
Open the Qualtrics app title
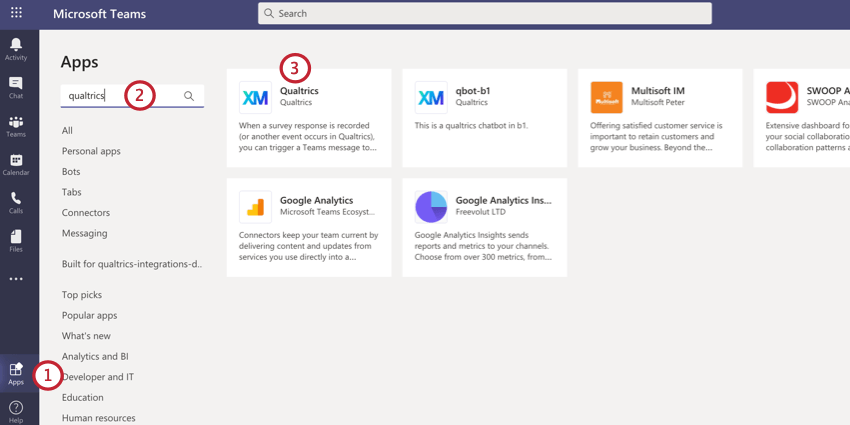point(299,91)
